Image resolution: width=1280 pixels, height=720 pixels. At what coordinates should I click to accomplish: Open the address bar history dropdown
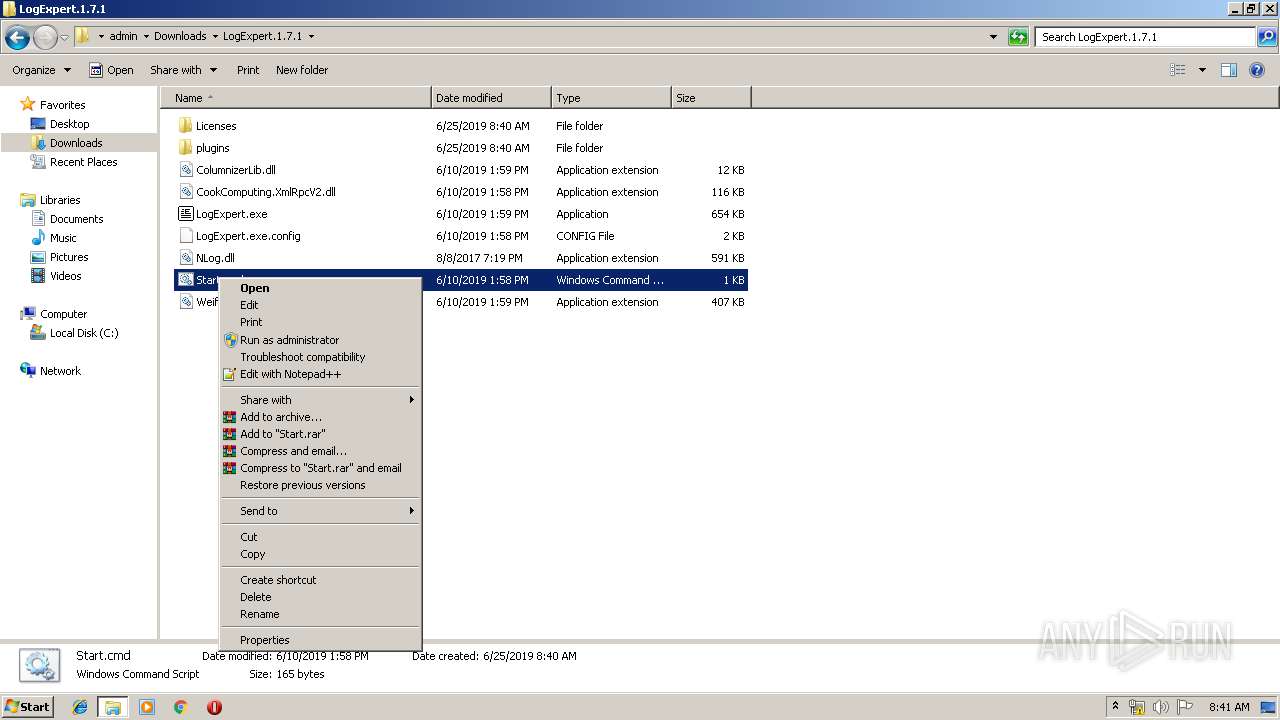993,37
